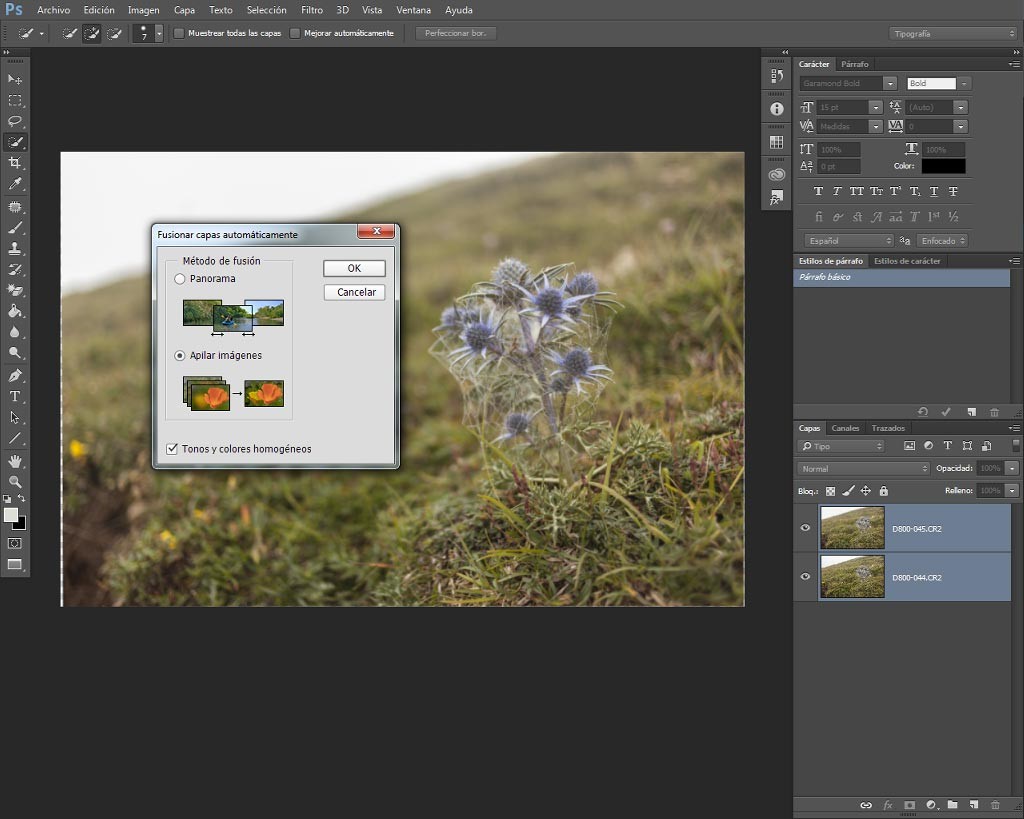Open the Tipografía workspace dropdown
The image size is (1024, 819).
(953, 33)
